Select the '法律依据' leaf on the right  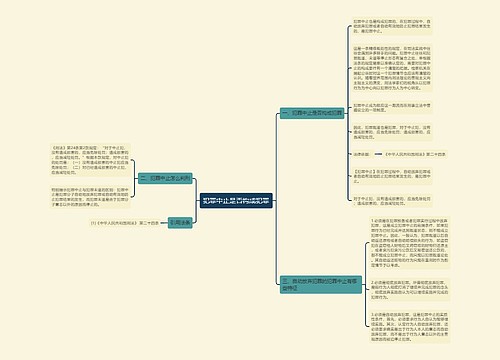(x=361, y=154)
